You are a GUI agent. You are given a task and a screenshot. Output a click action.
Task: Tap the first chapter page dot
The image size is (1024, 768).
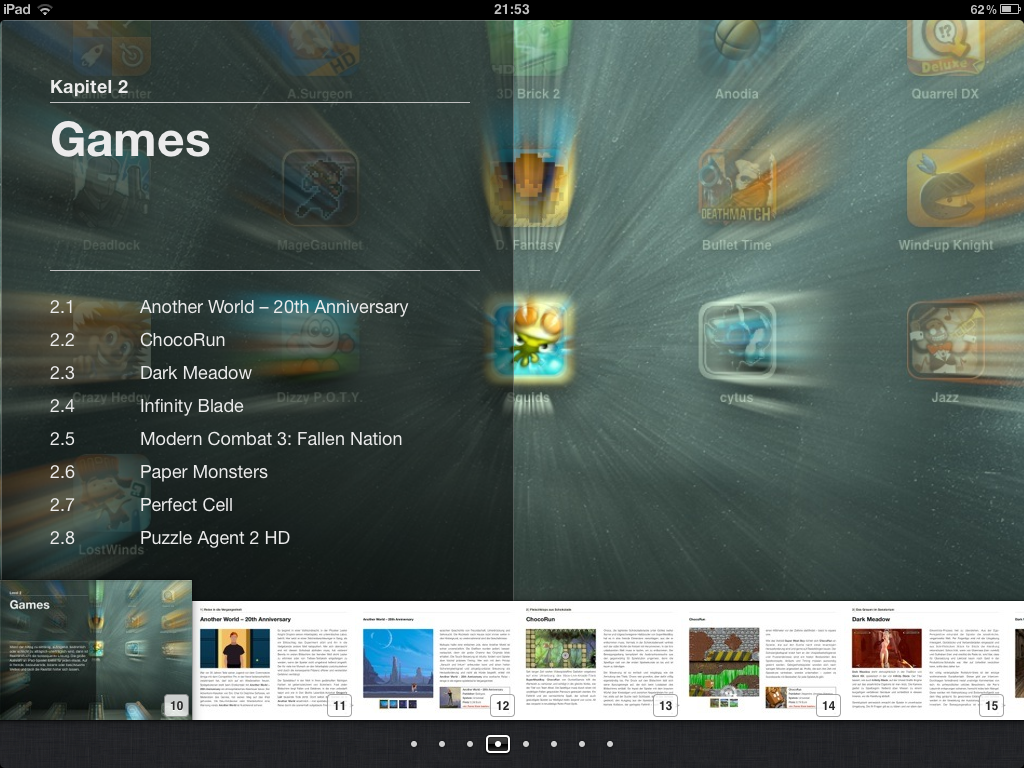(414, 744)
